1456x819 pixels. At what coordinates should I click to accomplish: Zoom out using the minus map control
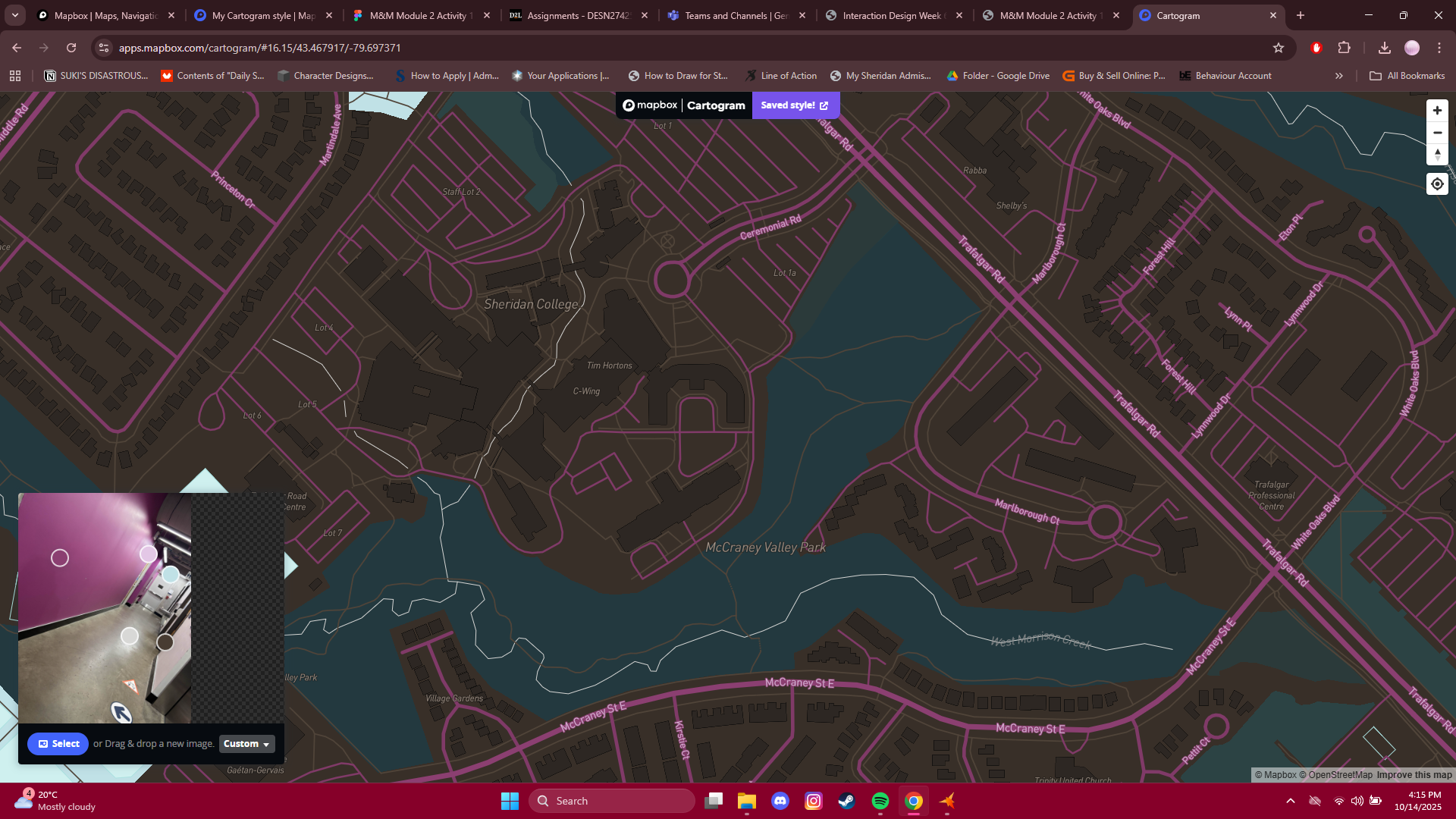click(1437, 132)
